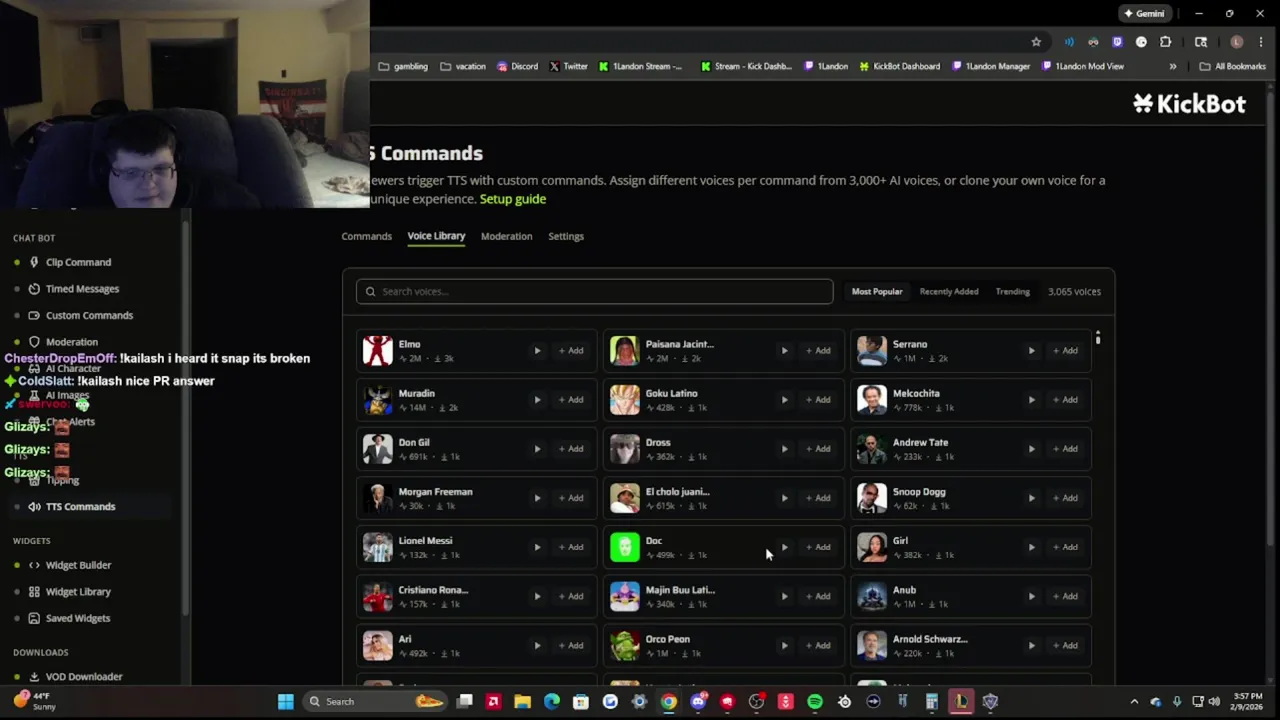
Task: Add the Andrew Tate voice
Action: click(1065, 449)
